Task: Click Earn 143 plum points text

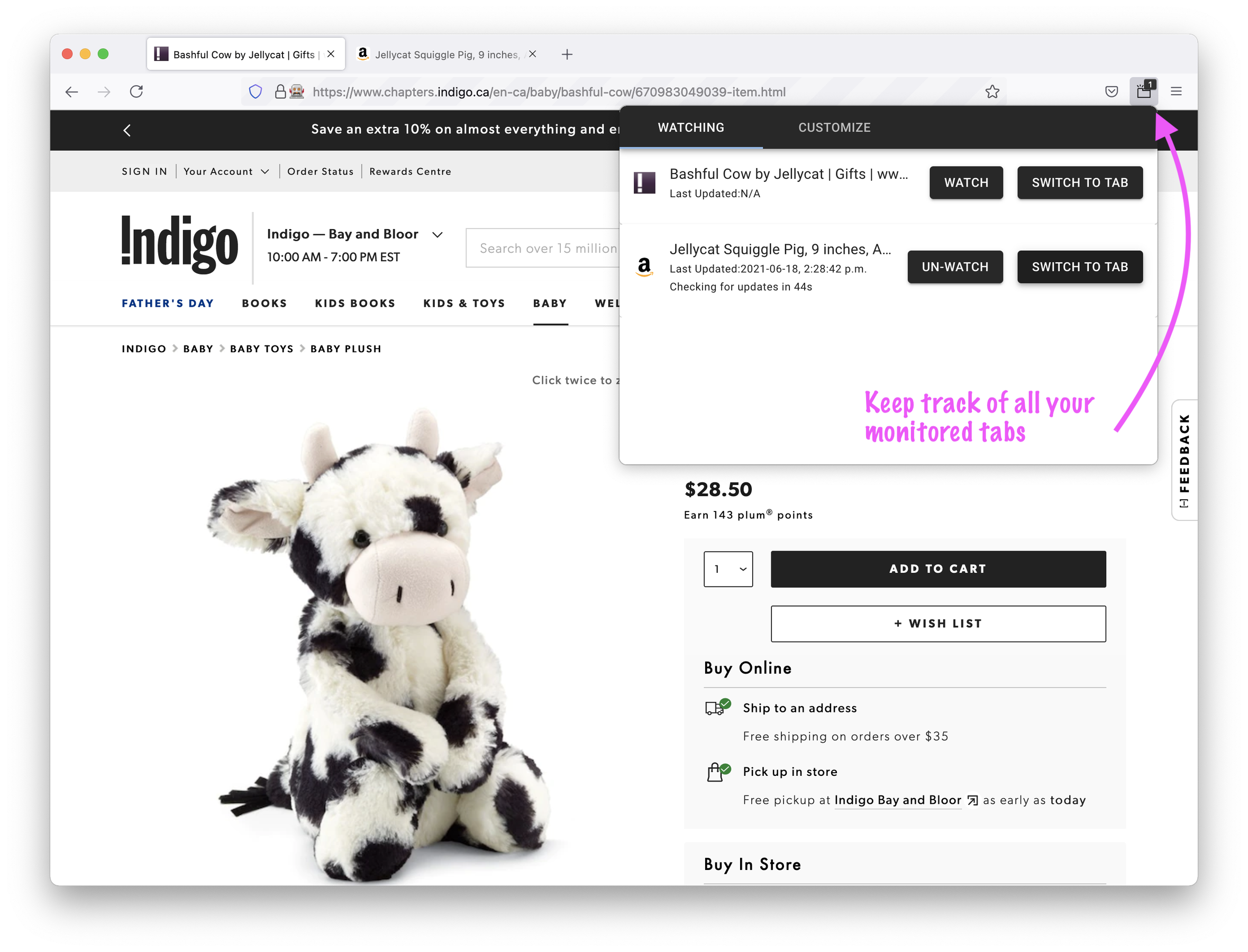Action: click(x=748, y=515)
